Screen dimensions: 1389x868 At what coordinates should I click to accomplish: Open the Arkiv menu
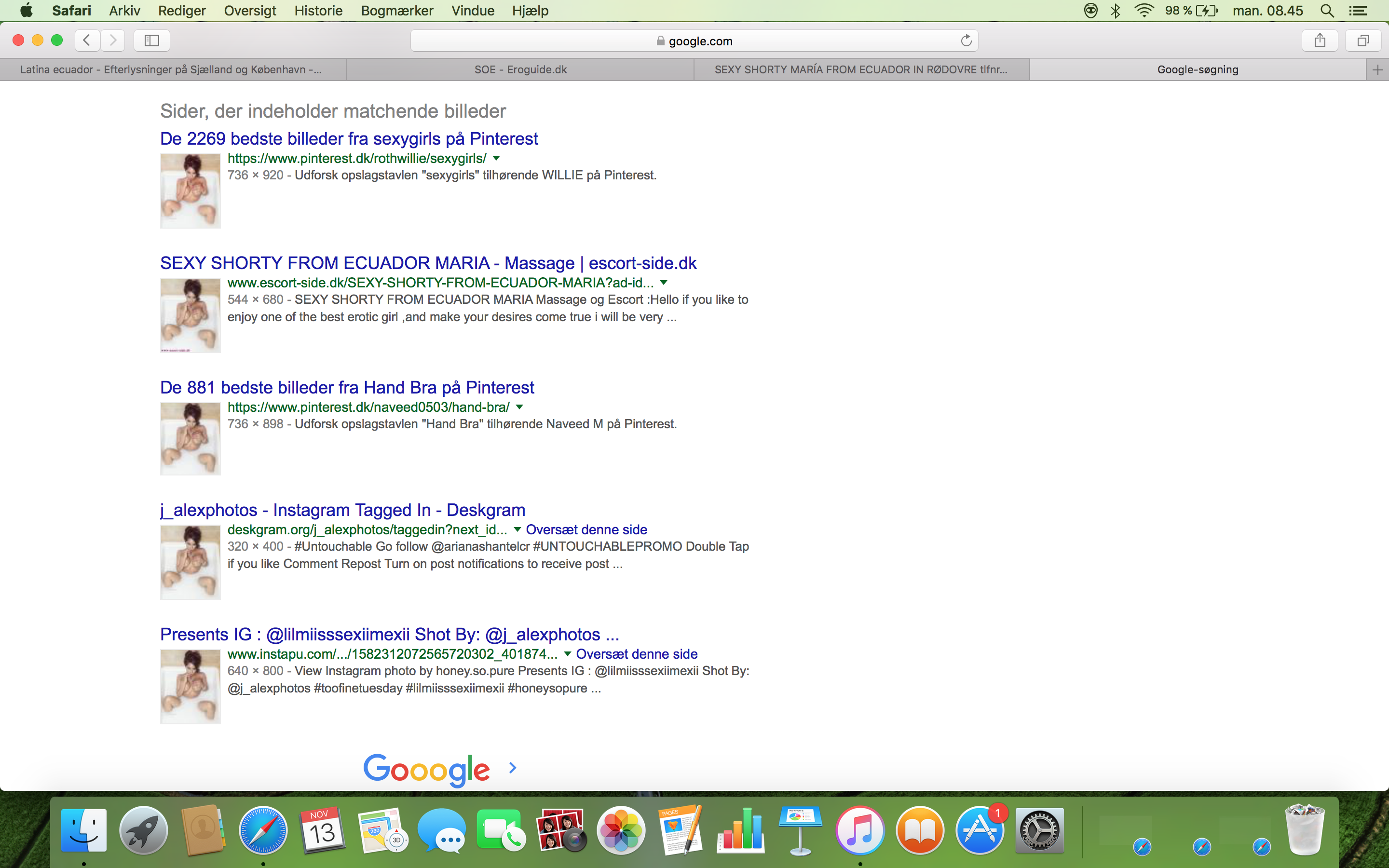pos(124,10)
